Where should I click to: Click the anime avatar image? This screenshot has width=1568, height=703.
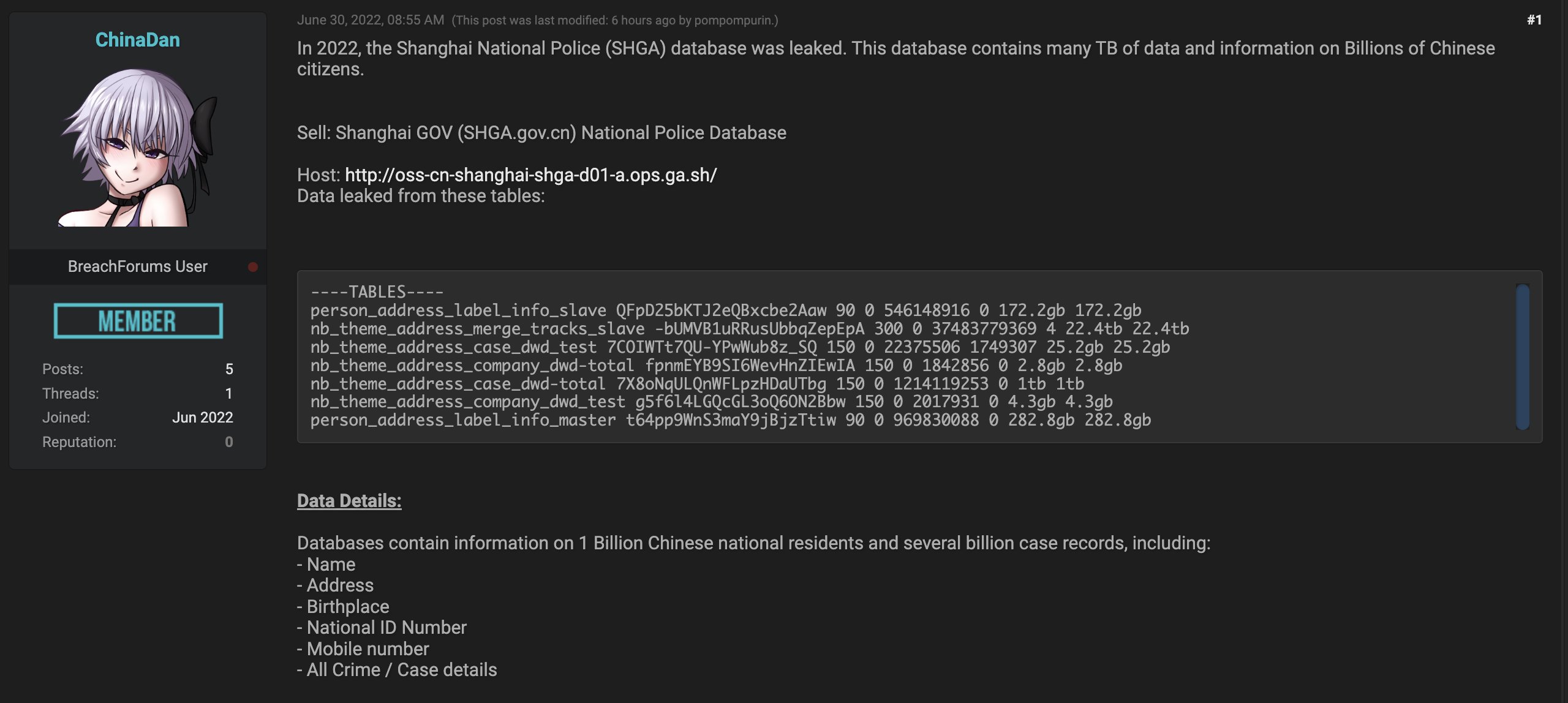(x=138, y=147)
